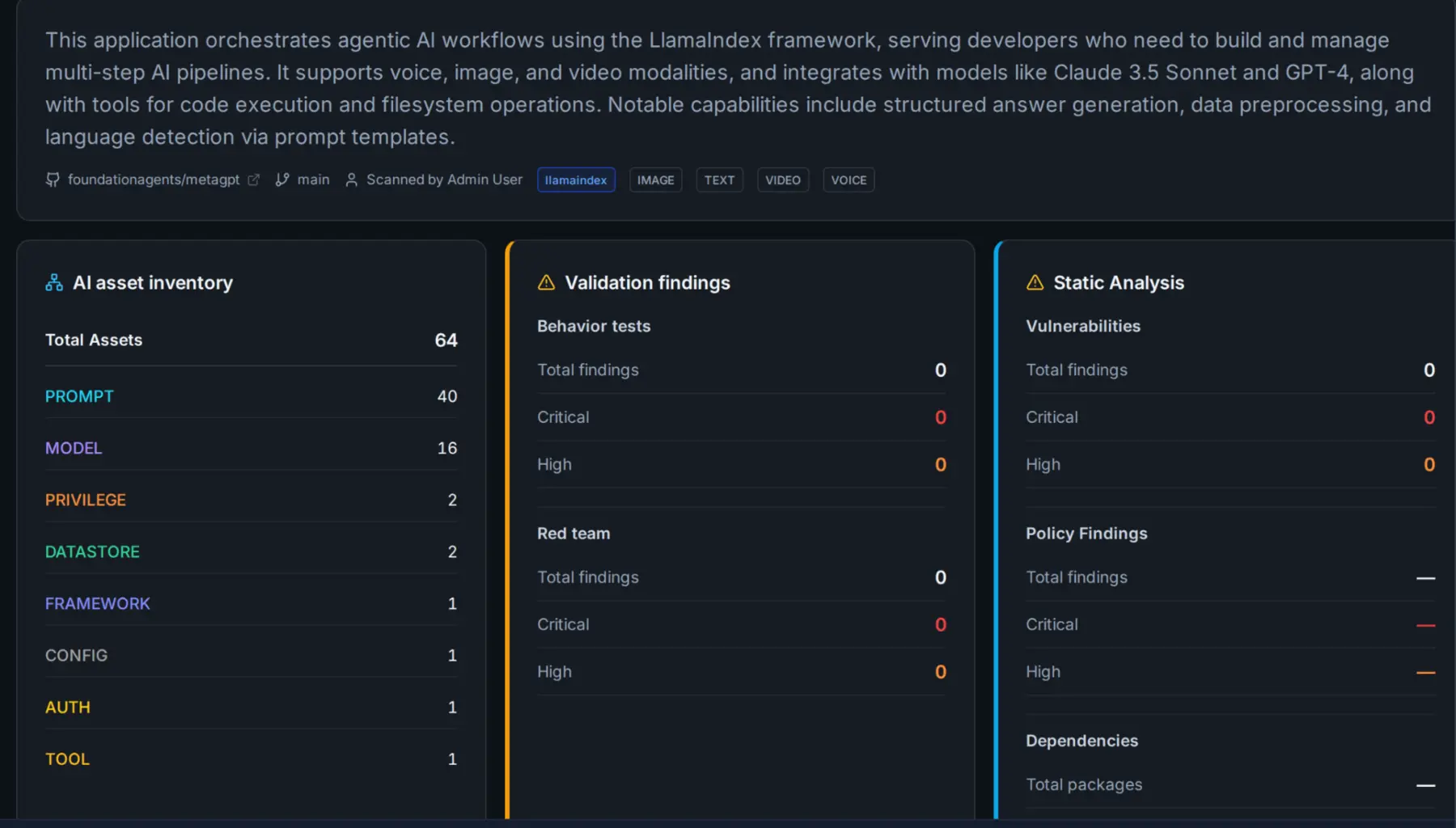Click the Validation findings heading
Viewport: 1456px width, 828px height.
(647, 282)
